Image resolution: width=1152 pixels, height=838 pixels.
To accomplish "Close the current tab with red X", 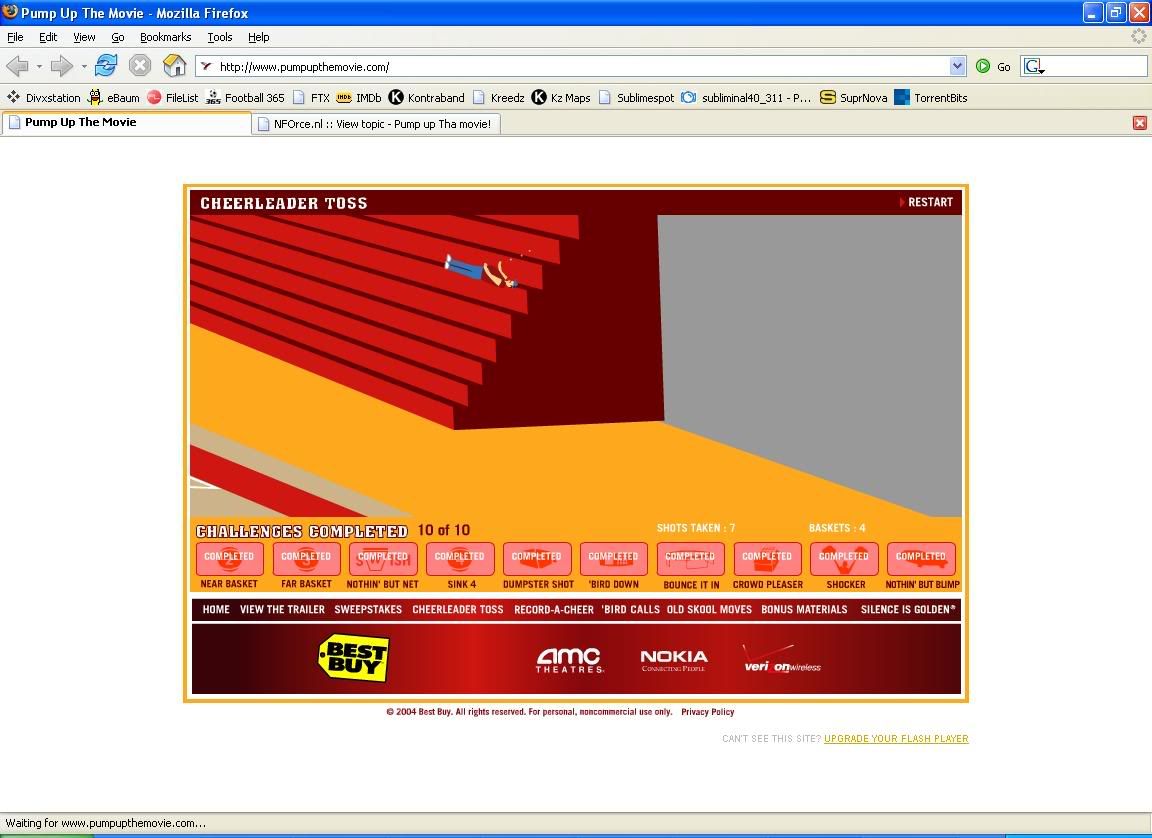I will (x=1140, y=123).
